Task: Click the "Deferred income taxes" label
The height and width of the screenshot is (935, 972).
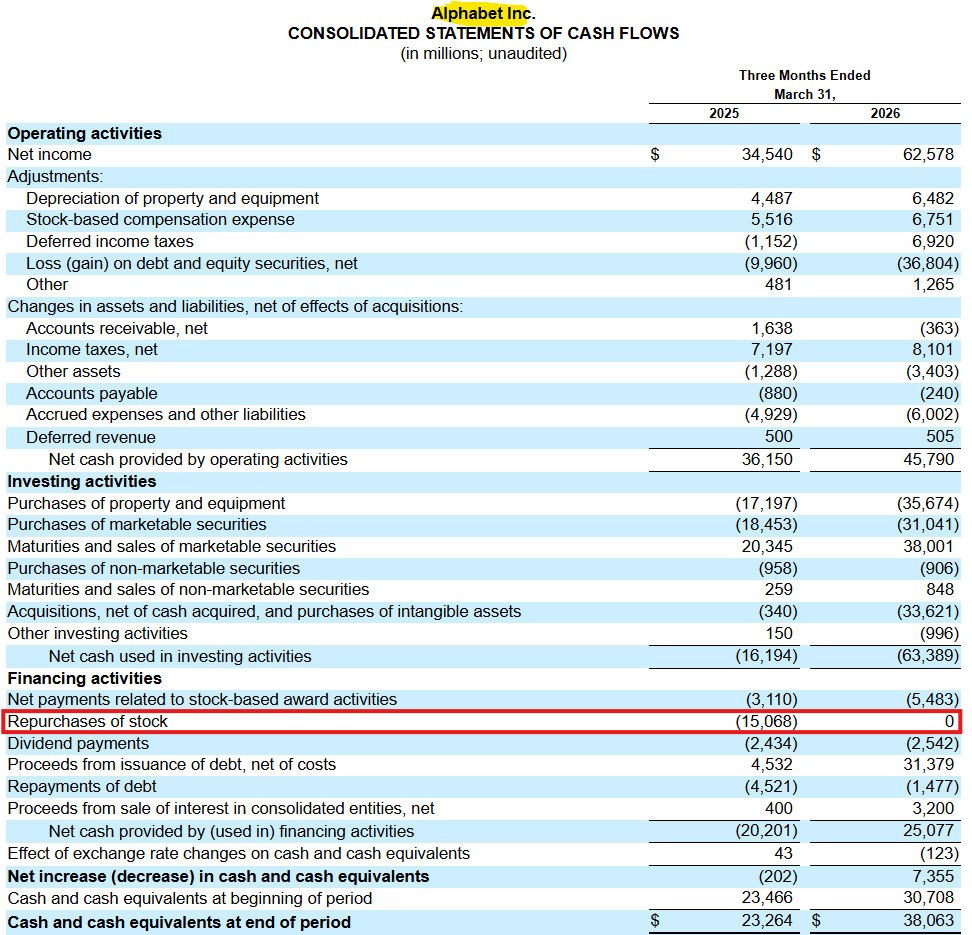Action: point(110,241)
